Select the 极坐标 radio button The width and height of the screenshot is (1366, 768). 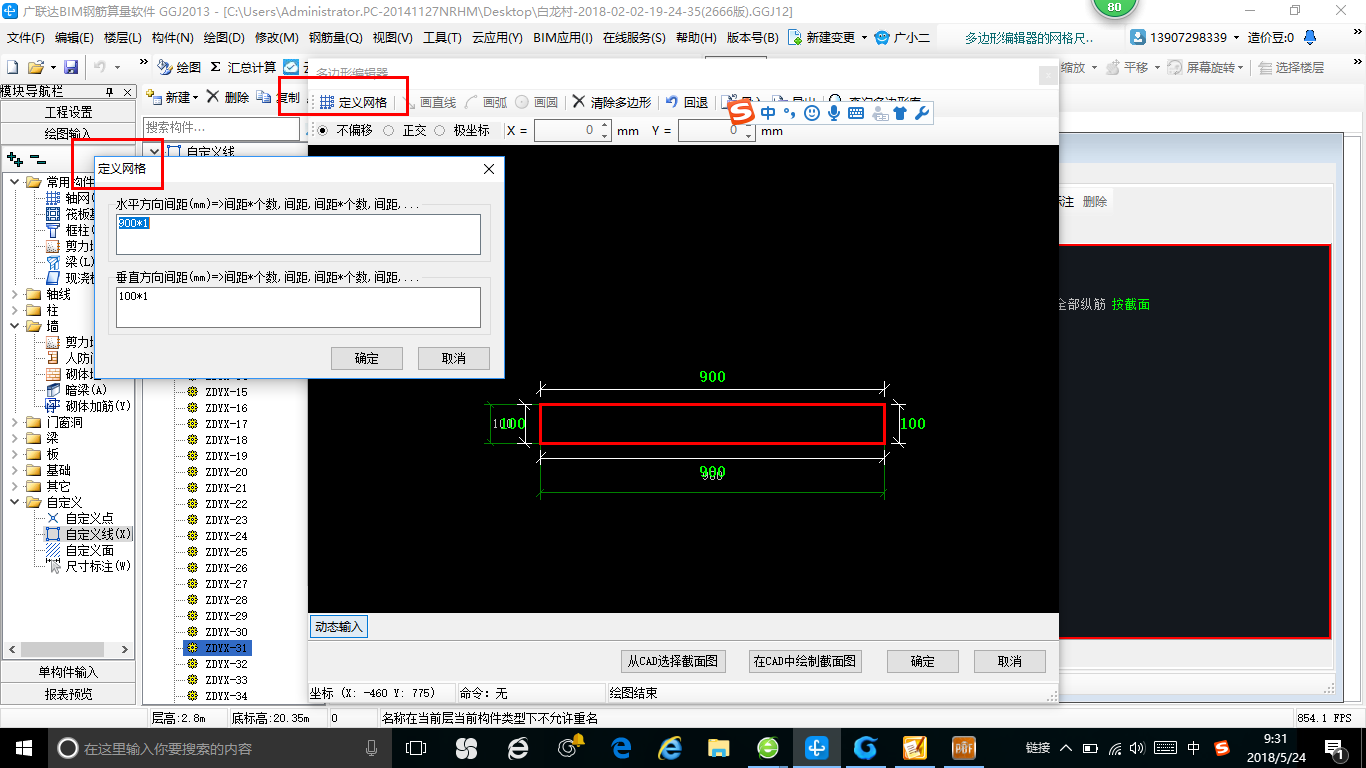(x=440, y=130)
